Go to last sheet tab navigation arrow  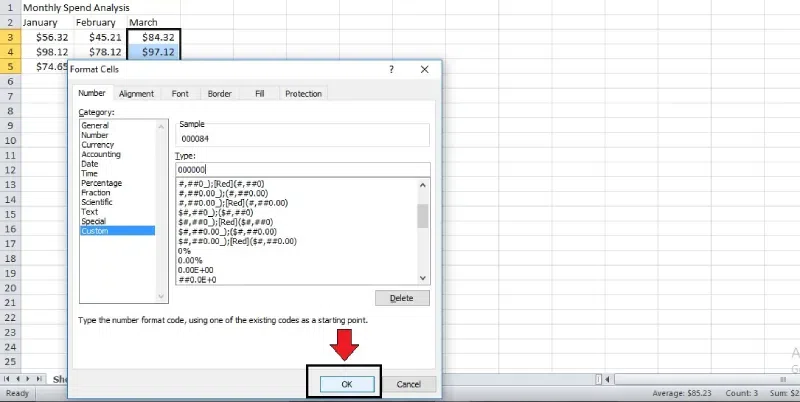tap(40, 379)
